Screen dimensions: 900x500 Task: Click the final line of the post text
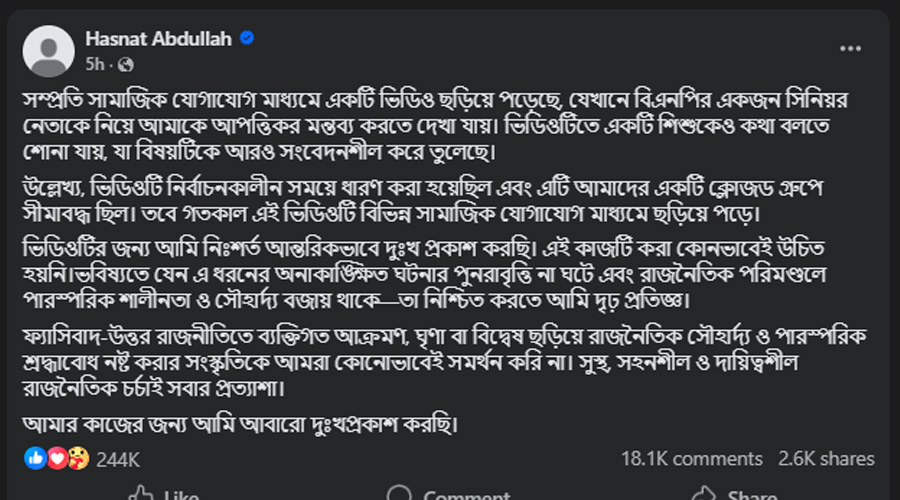tap(239, 424)
